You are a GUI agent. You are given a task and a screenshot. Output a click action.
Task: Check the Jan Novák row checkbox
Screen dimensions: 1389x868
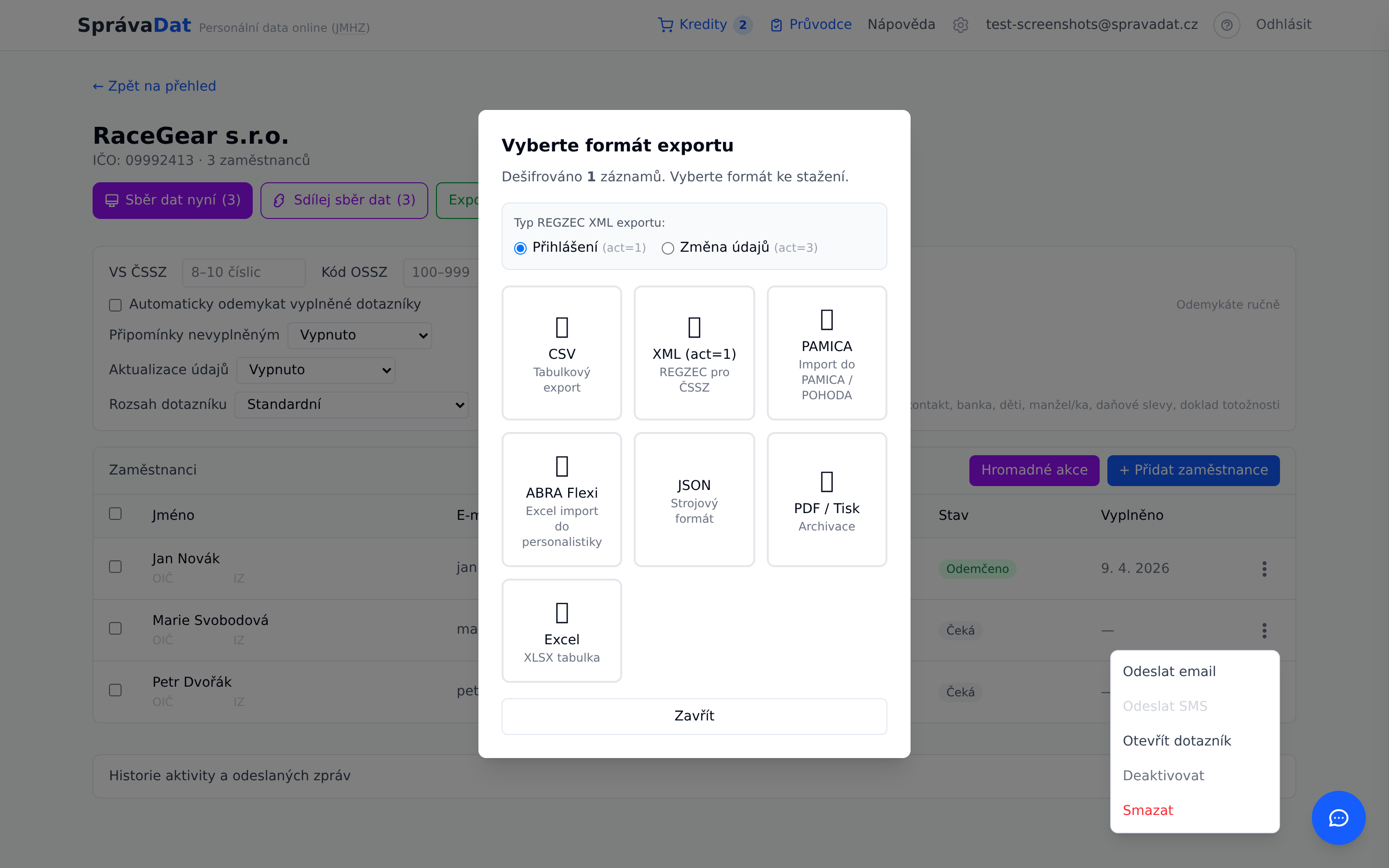(x=115, y=567)
